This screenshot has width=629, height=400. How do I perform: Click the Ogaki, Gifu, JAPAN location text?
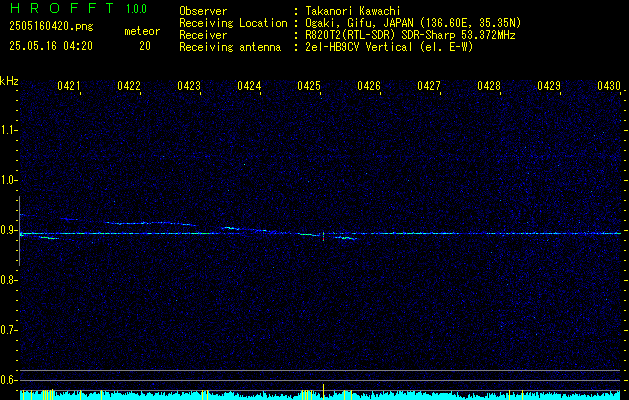point(413,24)
